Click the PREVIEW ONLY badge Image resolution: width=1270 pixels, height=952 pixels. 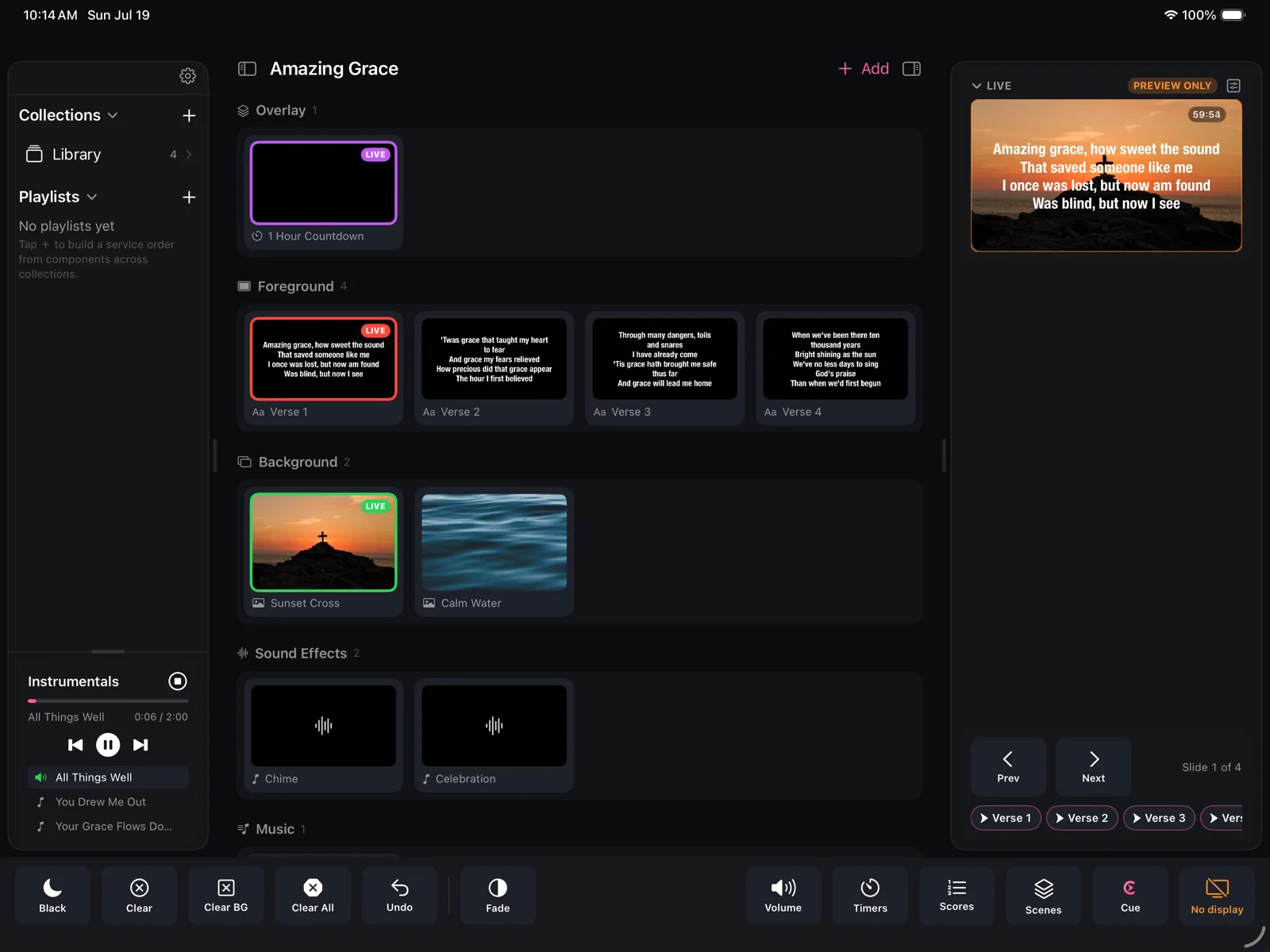tap(1172, 86)
